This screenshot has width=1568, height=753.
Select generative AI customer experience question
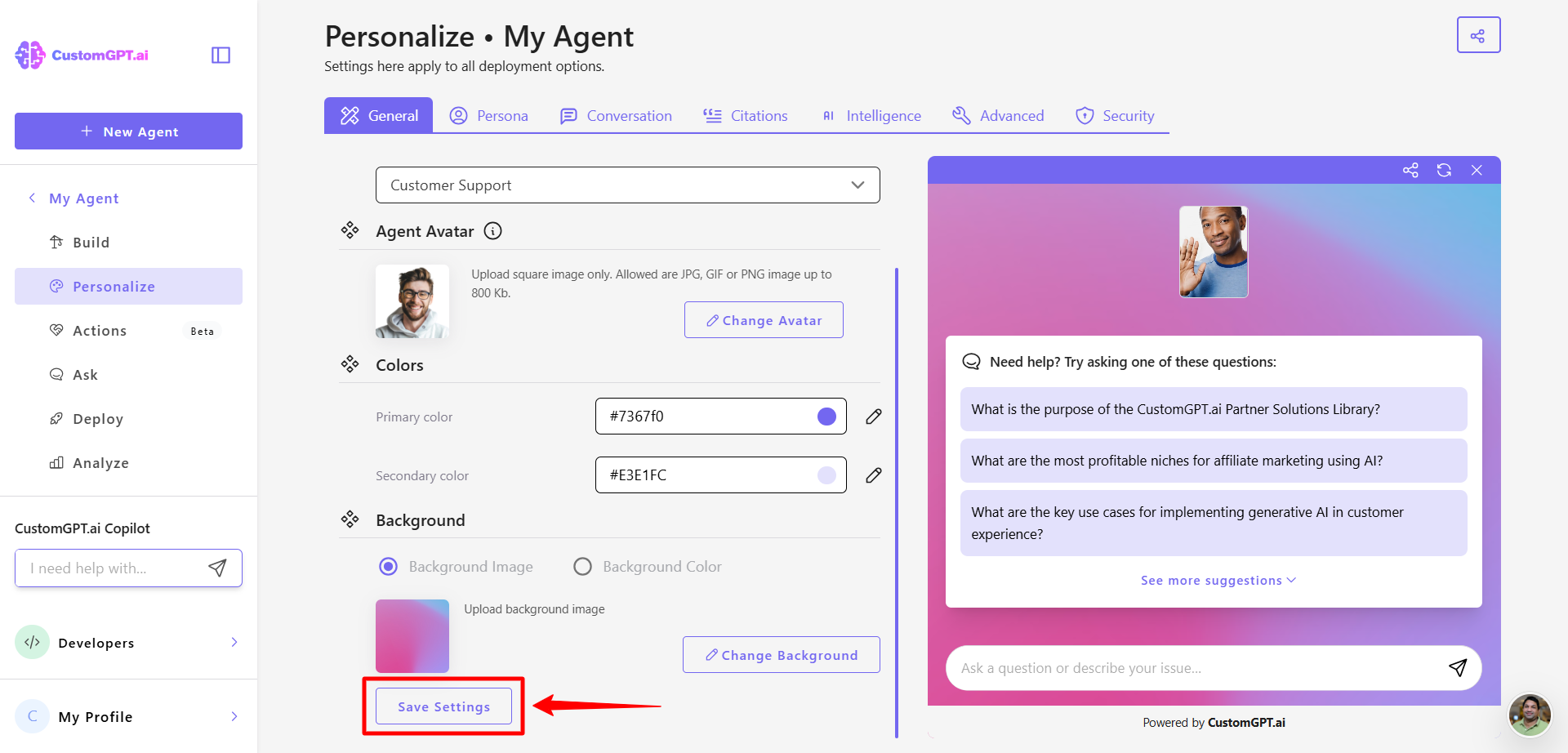1214,523
